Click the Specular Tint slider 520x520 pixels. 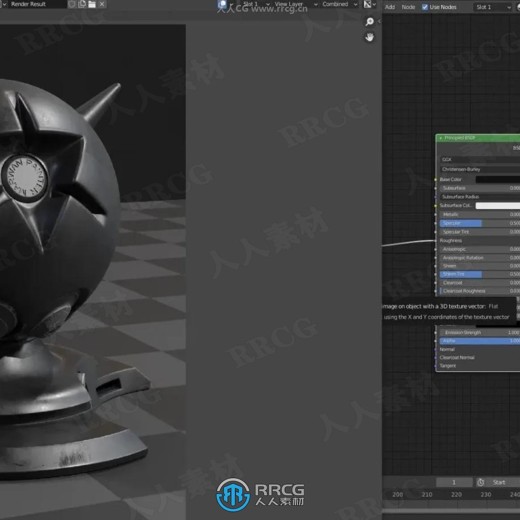point(480,232)
